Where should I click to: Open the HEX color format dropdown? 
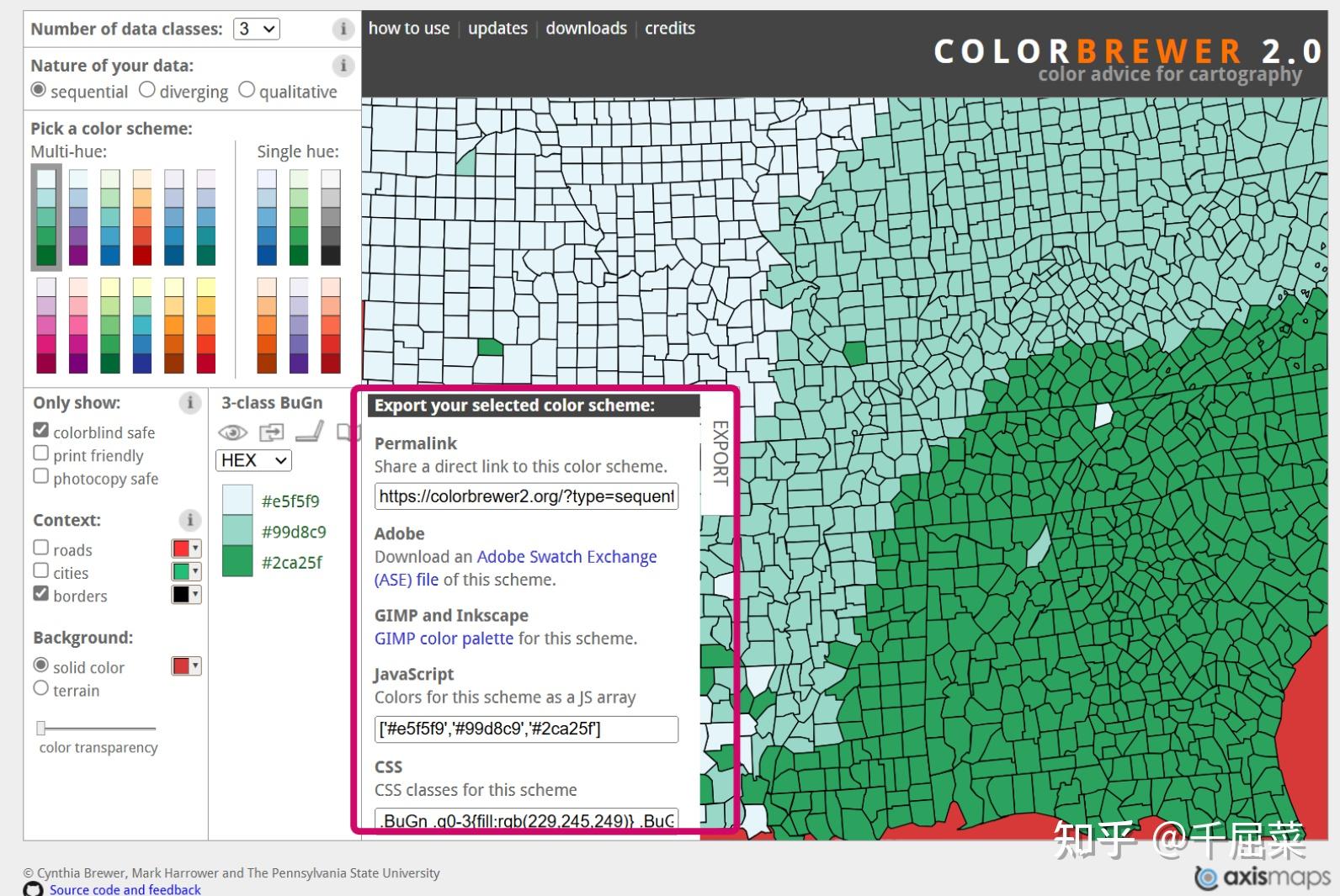pos(254,460)
